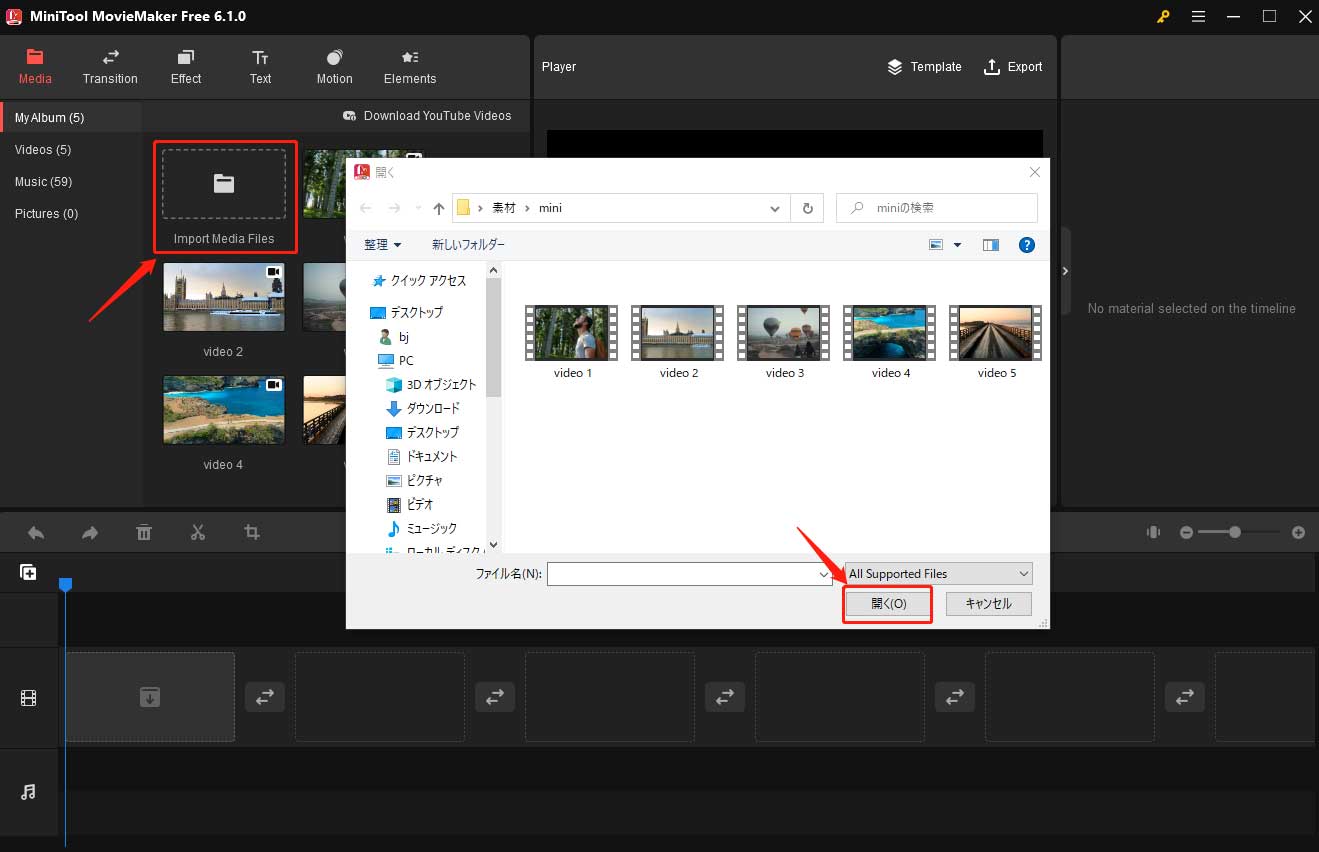Select ミュージック folder in navigation tree

point(422,528)
